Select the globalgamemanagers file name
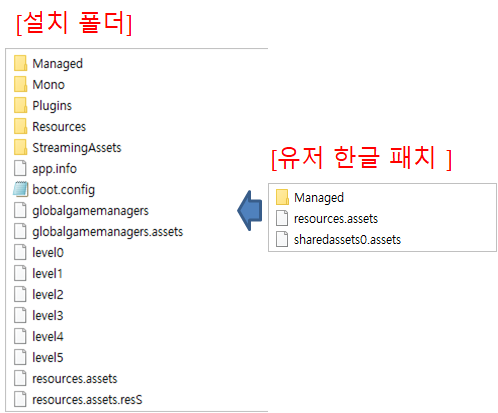498x413 pixels. point(90,211)
